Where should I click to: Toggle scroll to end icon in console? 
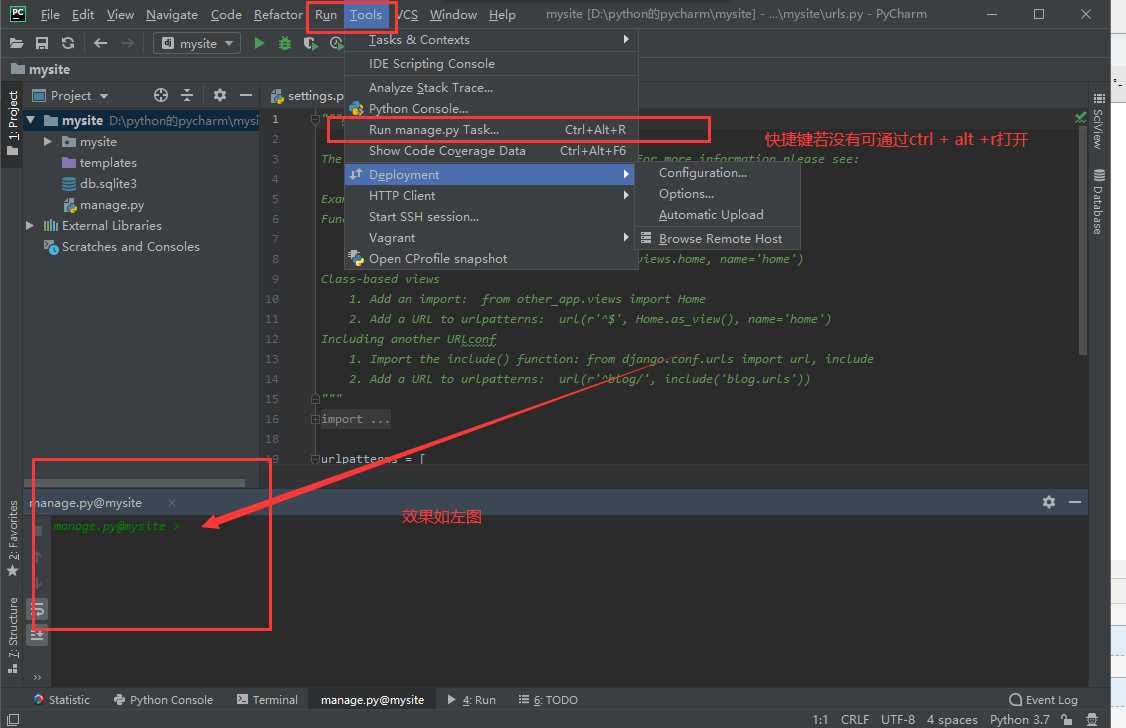click(x=37, y=635)
